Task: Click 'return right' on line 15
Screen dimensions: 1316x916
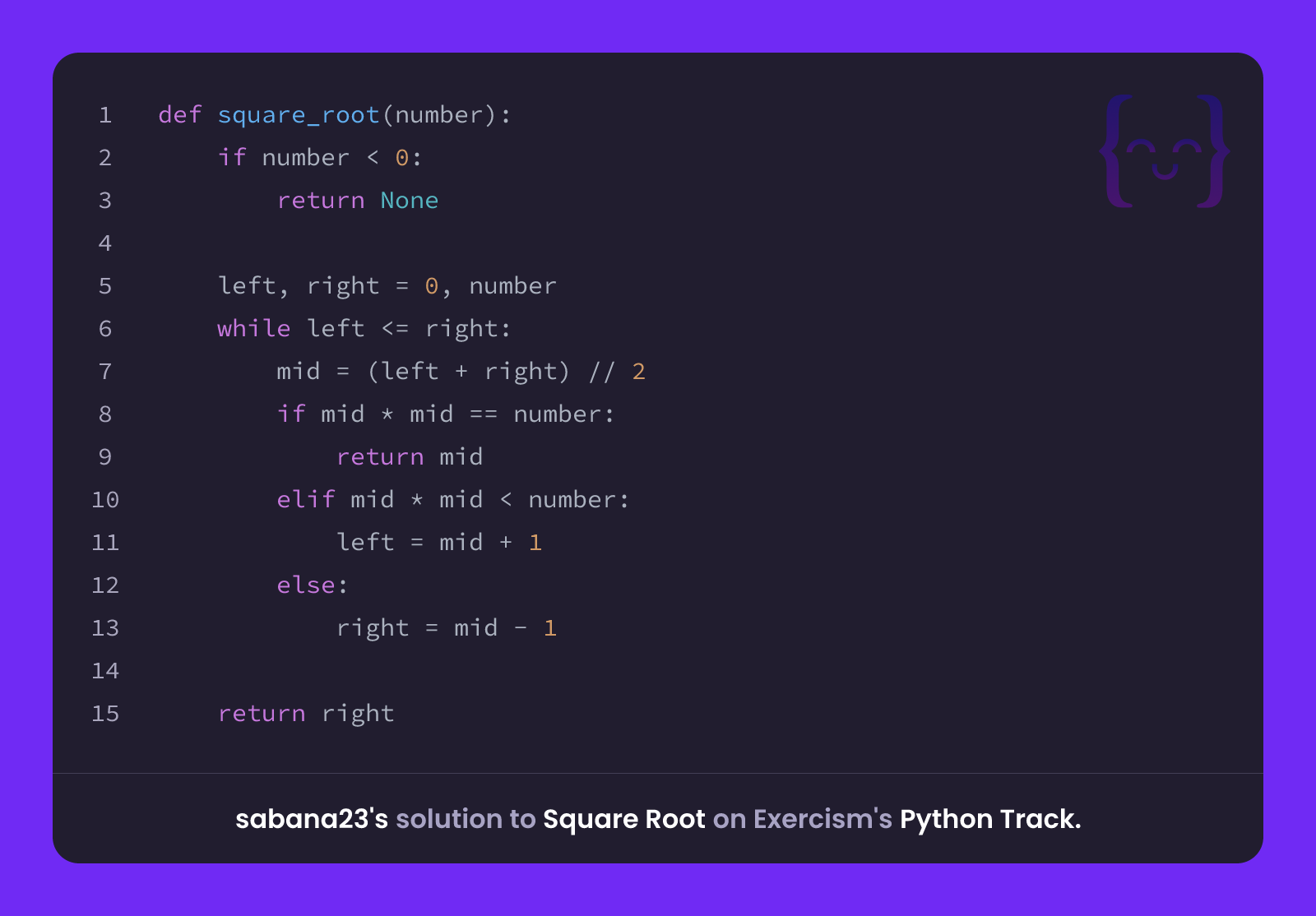Action: pos(306,714)
